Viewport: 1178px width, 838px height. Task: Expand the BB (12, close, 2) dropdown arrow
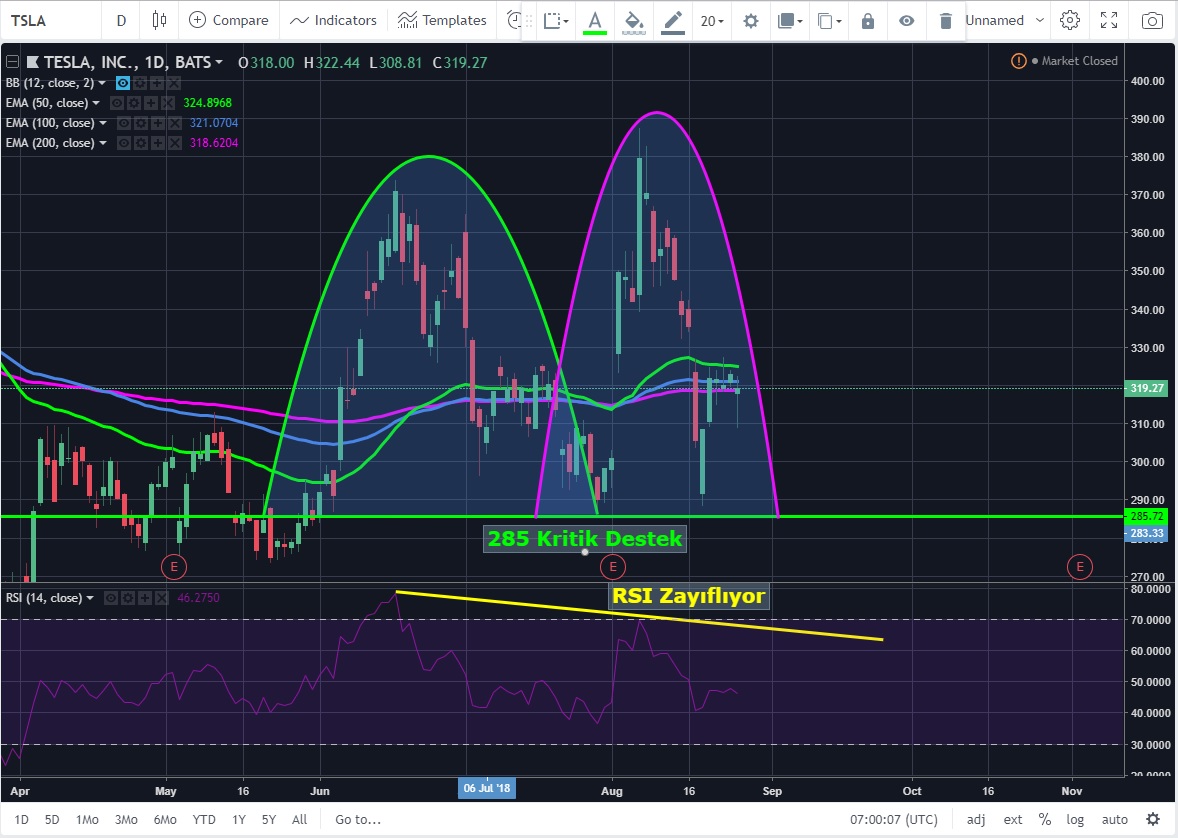[x=102, y=83]
